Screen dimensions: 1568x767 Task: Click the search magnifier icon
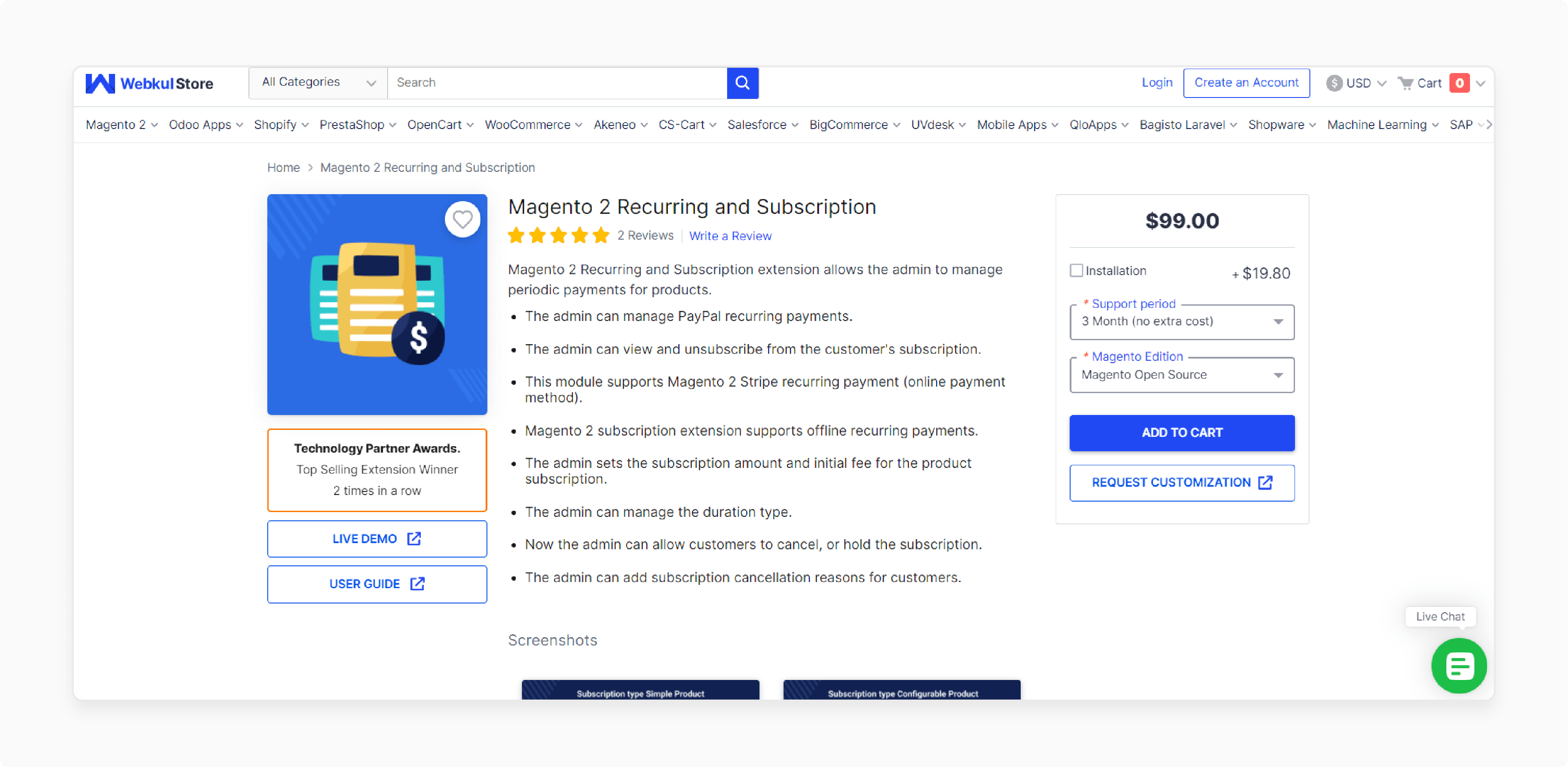743,83
